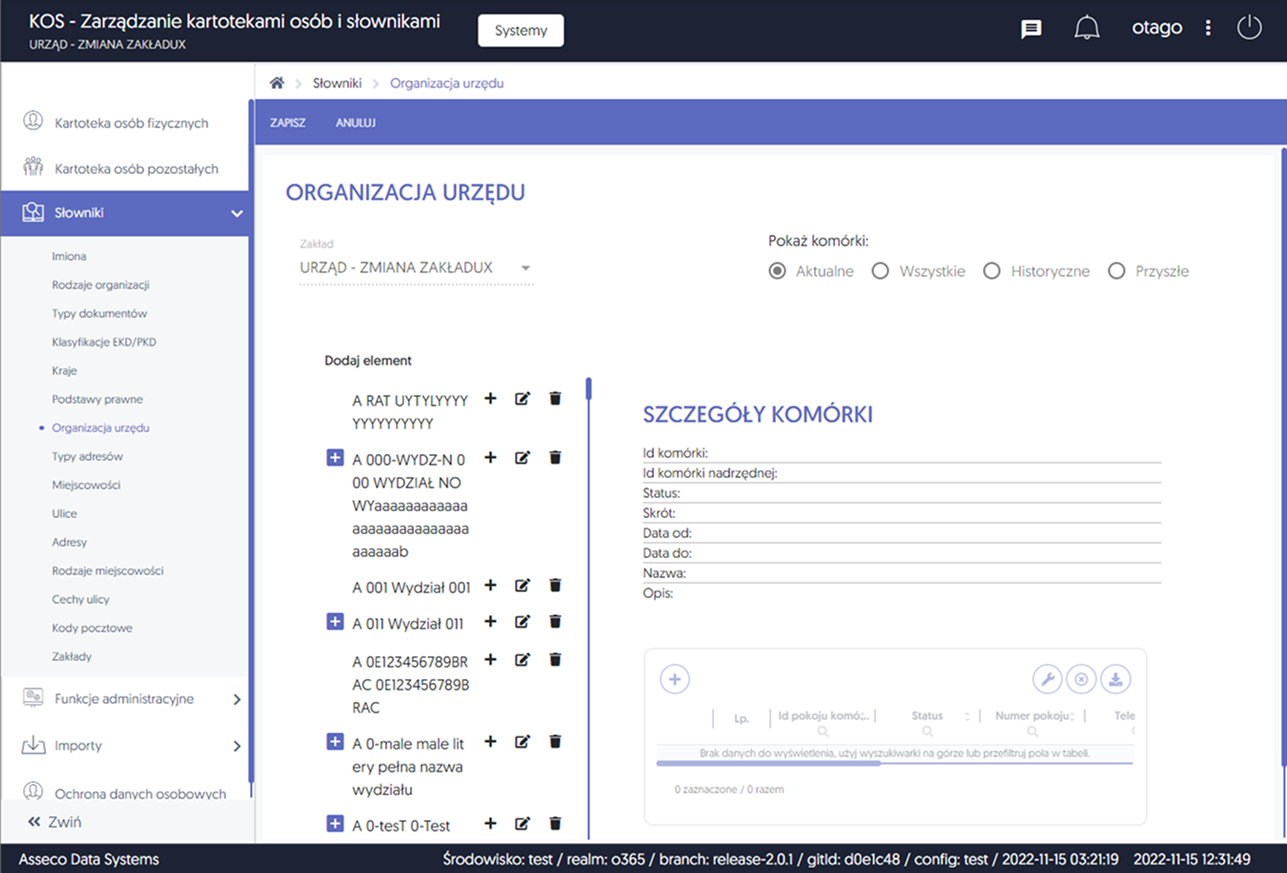Image resolution: width=1287 pixels, height=873 pixels.
Task: Expand the A 0-tesT tree node
Action: click(x=335, y=824)
